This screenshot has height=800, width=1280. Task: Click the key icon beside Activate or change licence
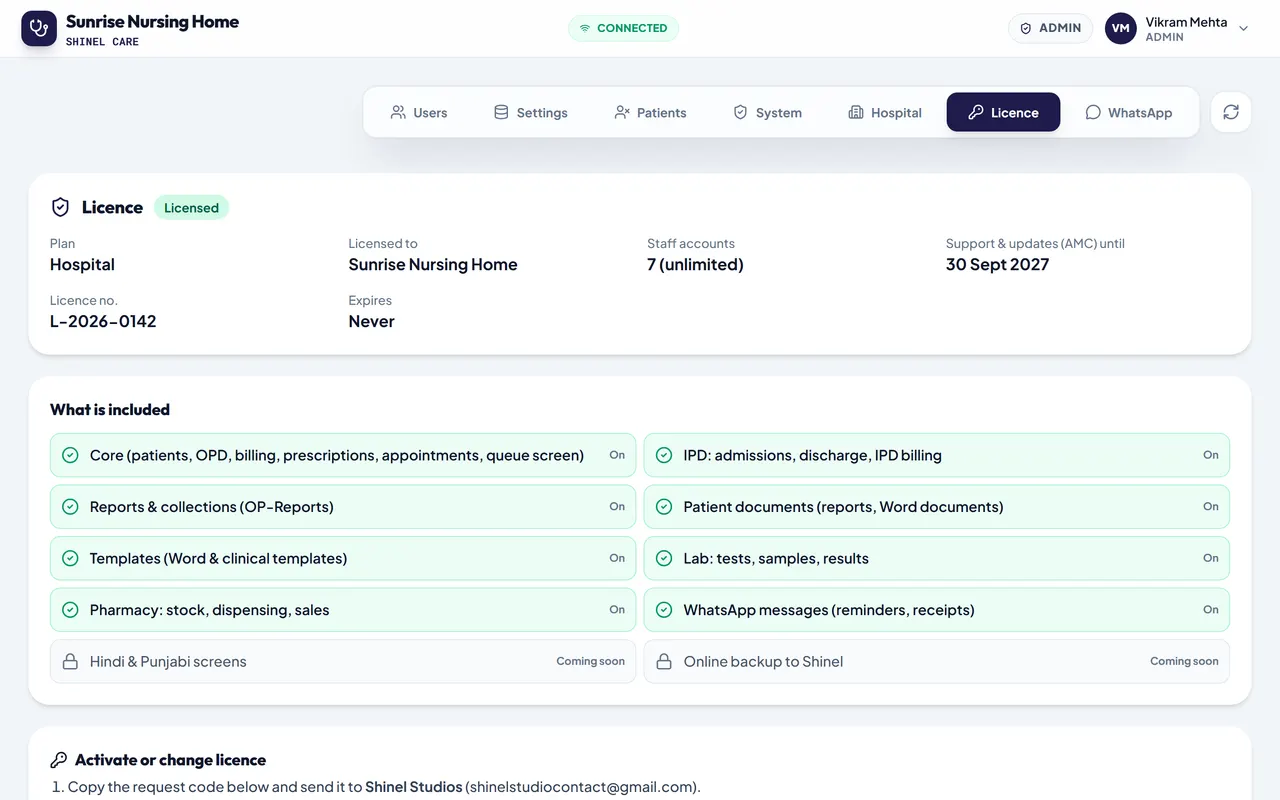click(x=59, y=760)
